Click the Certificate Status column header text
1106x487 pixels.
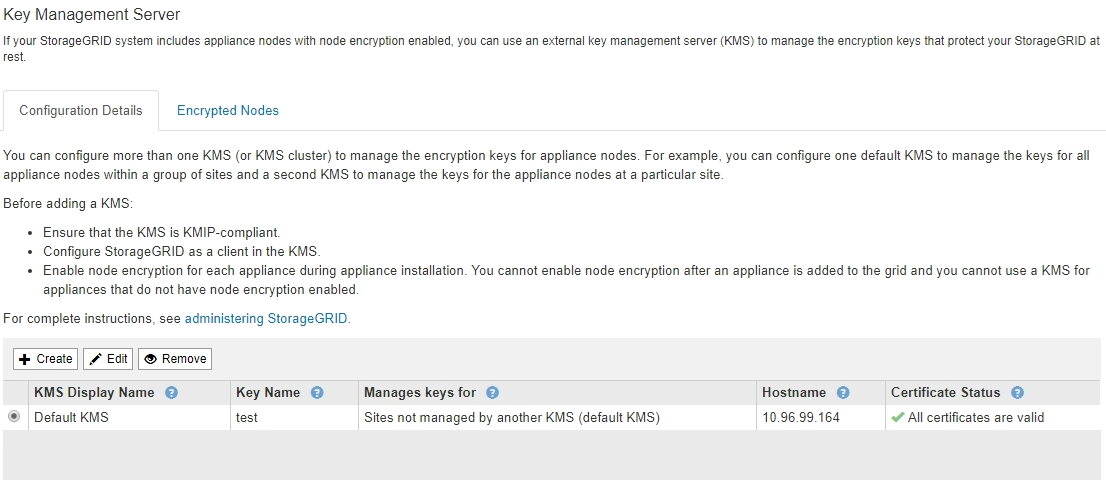point(946,393)
